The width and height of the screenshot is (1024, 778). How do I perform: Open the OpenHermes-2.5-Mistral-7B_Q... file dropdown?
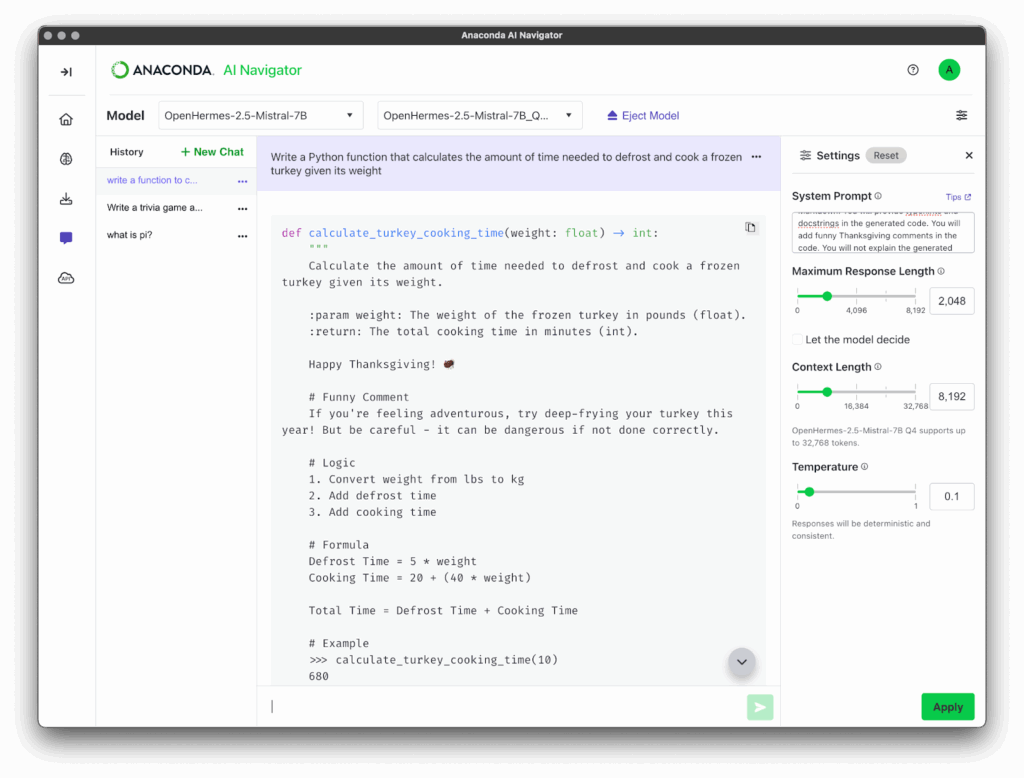(x=479, y=116)
